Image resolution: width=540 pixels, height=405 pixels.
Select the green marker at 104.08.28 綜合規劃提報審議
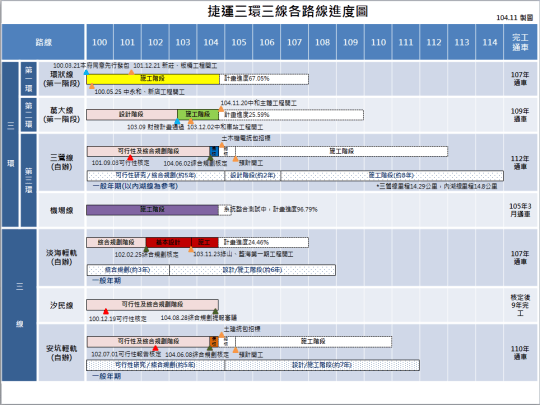click(x=215, y=311)
